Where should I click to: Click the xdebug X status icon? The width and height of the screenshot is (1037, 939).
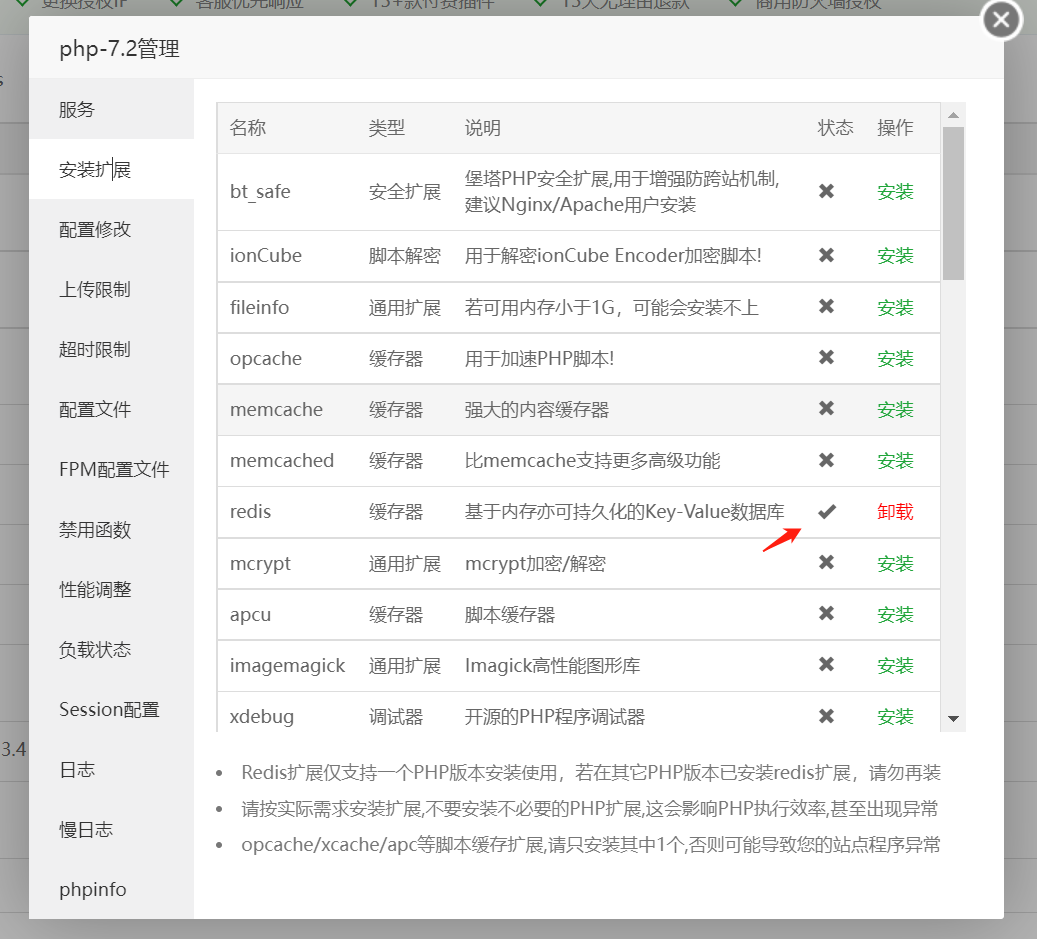[x=826, y=716]
